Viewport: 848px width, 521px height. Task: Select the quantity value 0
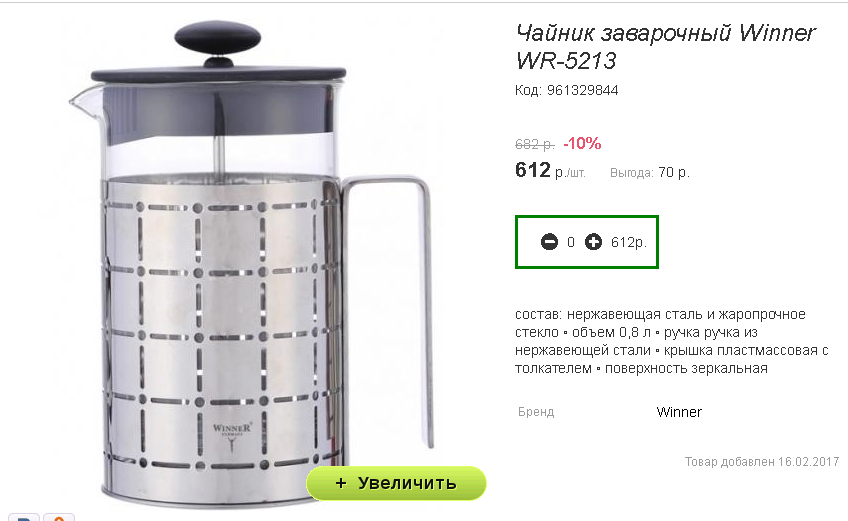(571, 242)
